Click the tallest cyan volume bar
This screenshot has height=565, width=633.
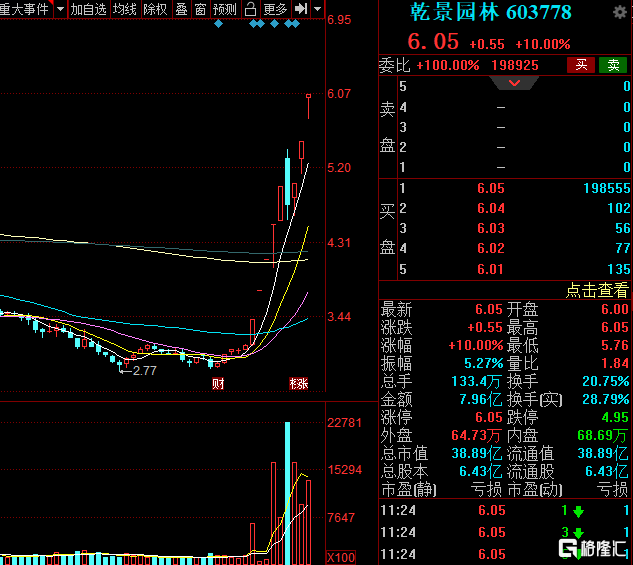click(x=287, y=493)
